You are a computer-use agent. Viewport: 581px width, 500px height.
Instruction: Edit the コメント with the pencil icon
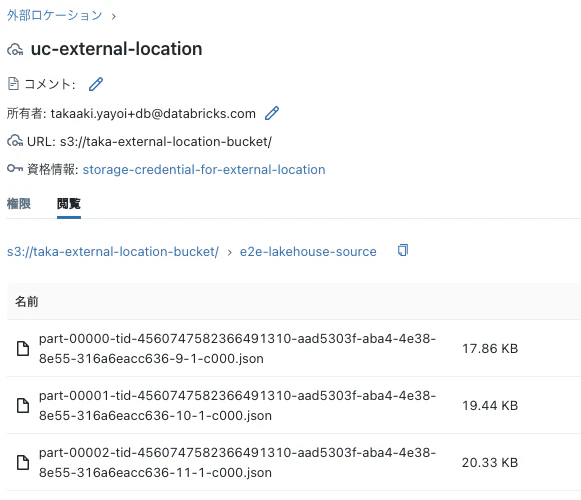click(x=96, y=84)
